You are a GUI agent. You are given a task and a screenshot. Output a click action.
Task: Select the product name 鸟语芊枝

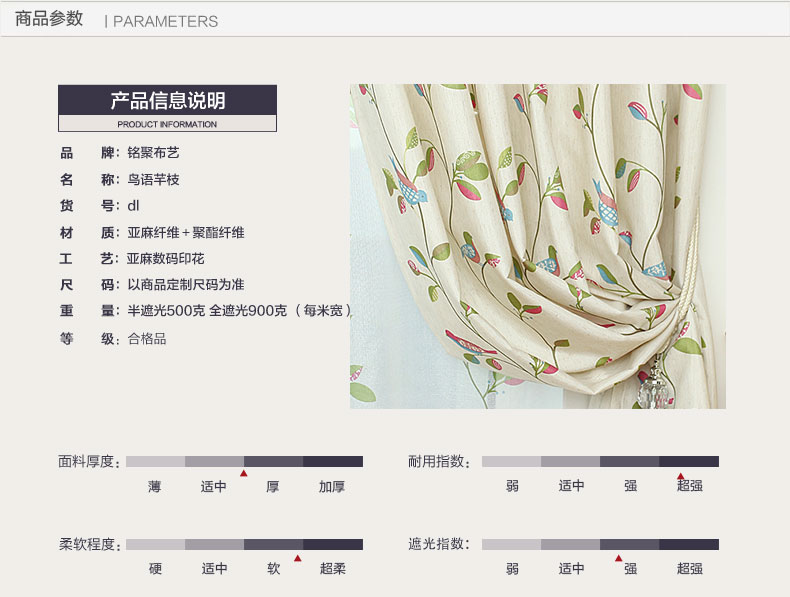[153, 180]
